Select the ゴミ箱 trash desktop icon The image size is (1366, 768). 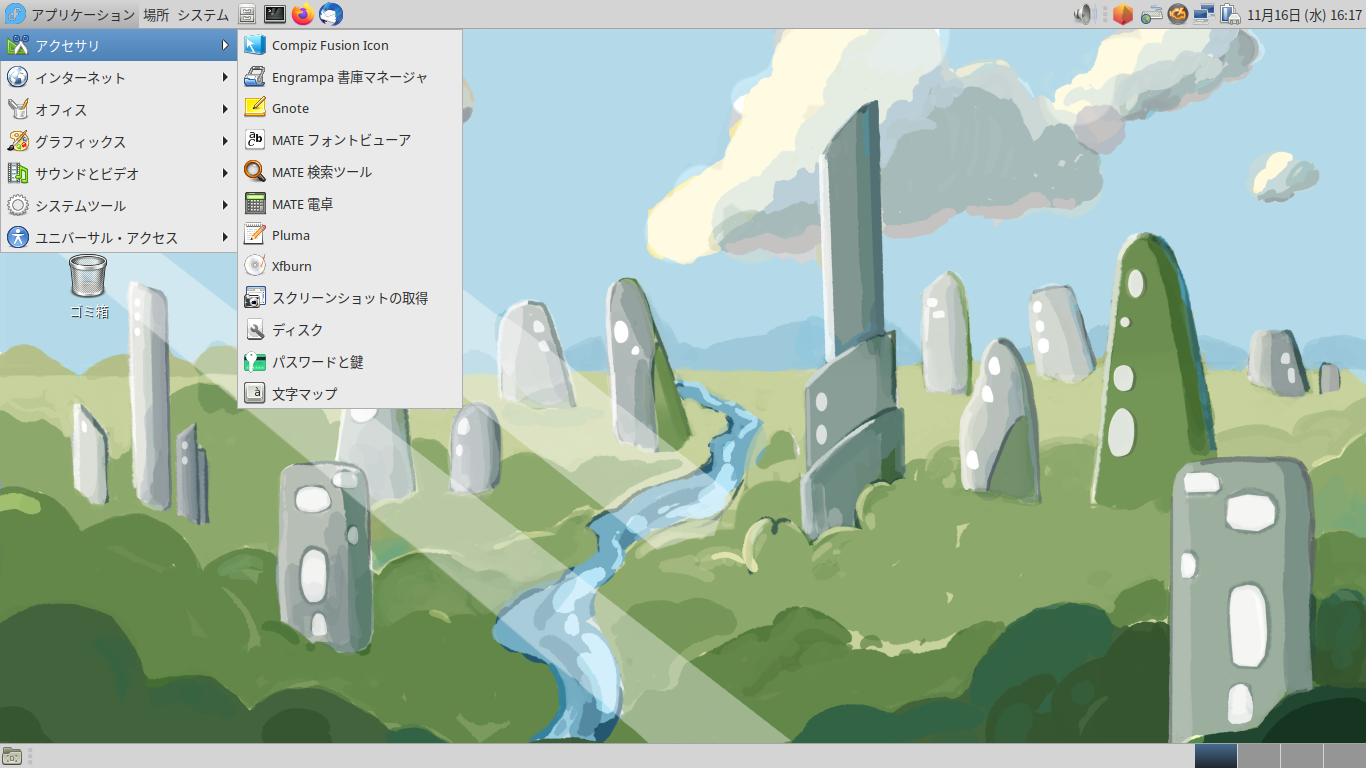click(88, 286)
